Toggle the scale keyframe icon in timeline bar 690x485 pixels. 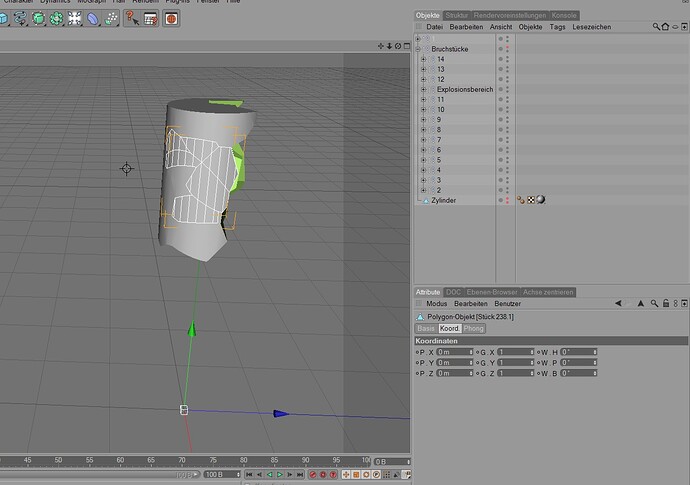pos(356,474)
